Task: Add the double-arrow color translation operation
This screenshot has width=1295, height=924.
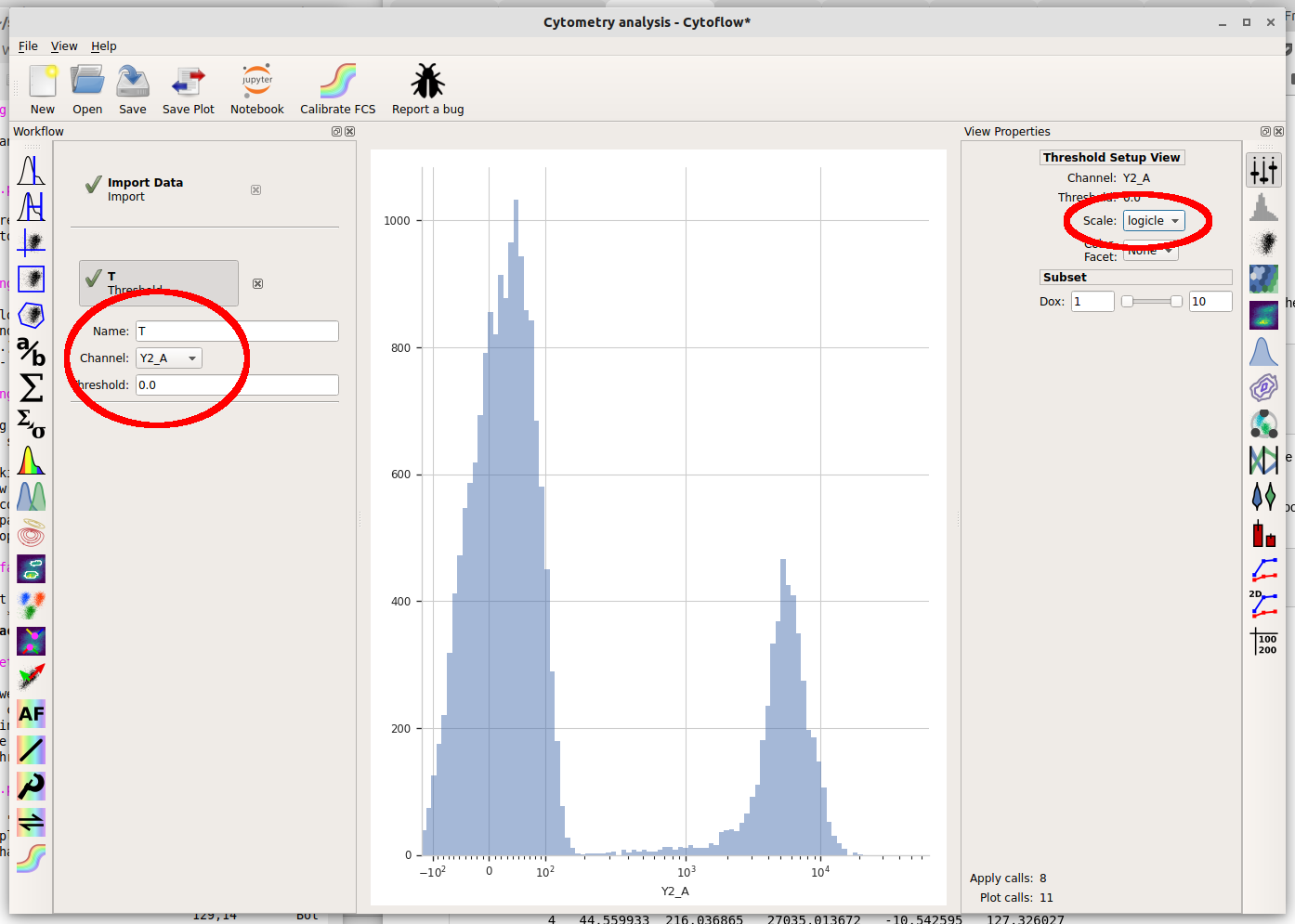Action: pyautogui.click(x=31, y=822)
